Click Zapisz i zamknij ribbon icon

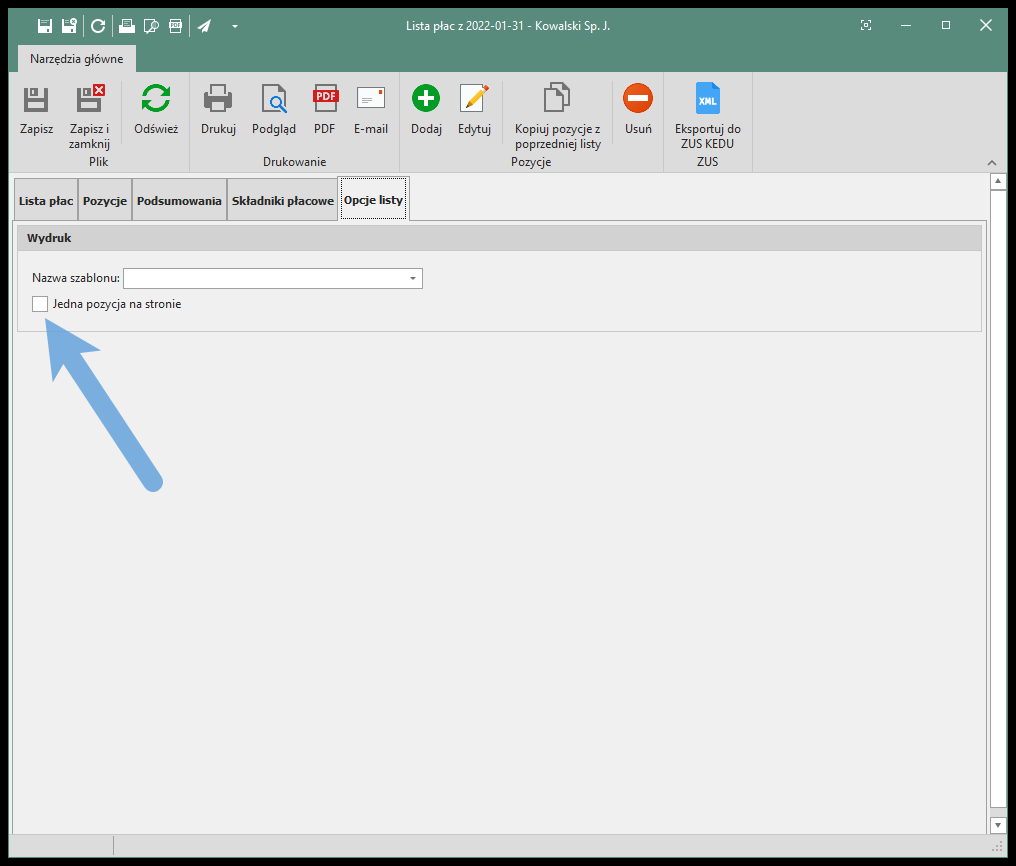[x=89, y=99]
